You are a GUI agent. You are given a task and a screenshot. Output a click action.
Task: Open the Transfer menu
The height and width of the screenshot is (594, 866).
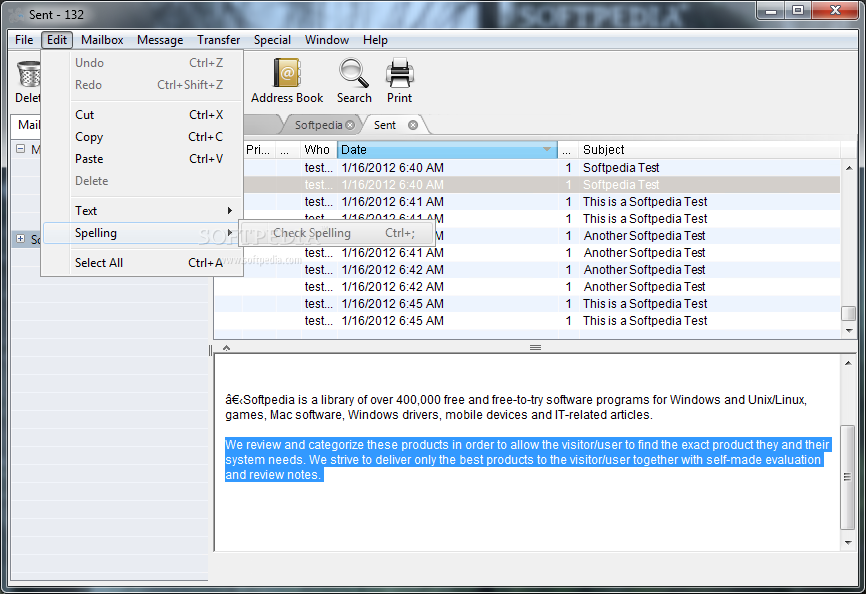coord(219,40)
